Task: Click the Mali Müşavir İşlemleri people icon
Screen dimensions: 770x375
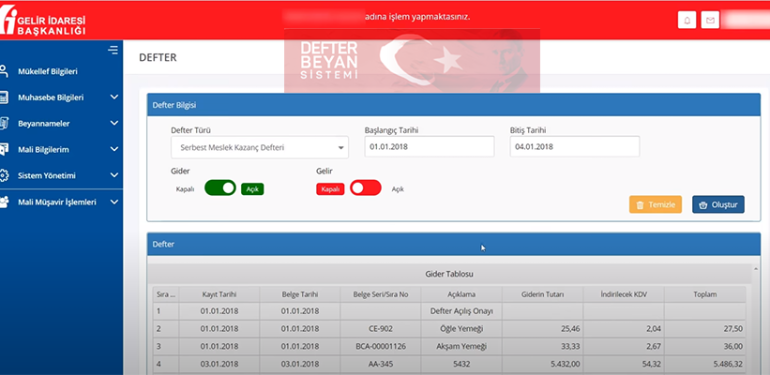Action: 4,202
